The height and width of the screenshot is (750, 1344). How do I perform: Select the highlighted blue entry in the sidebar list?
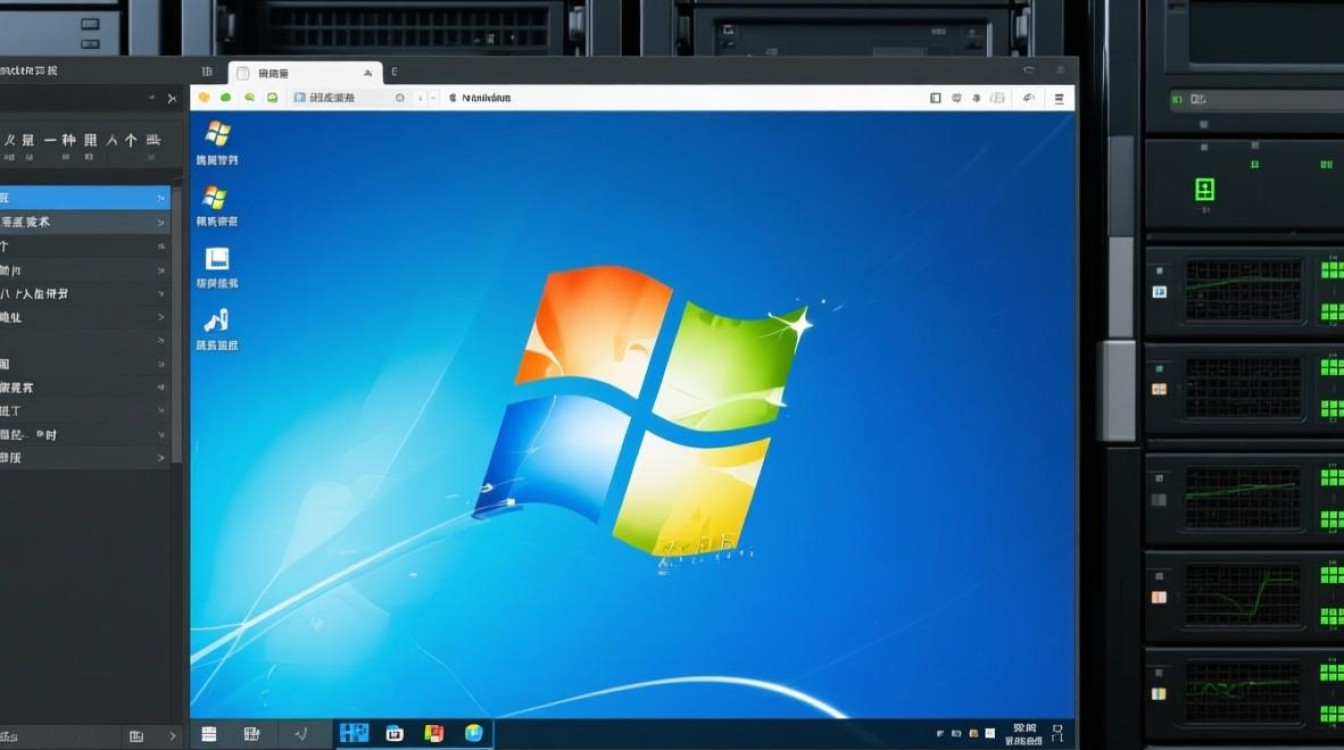[x=80, y=197]
